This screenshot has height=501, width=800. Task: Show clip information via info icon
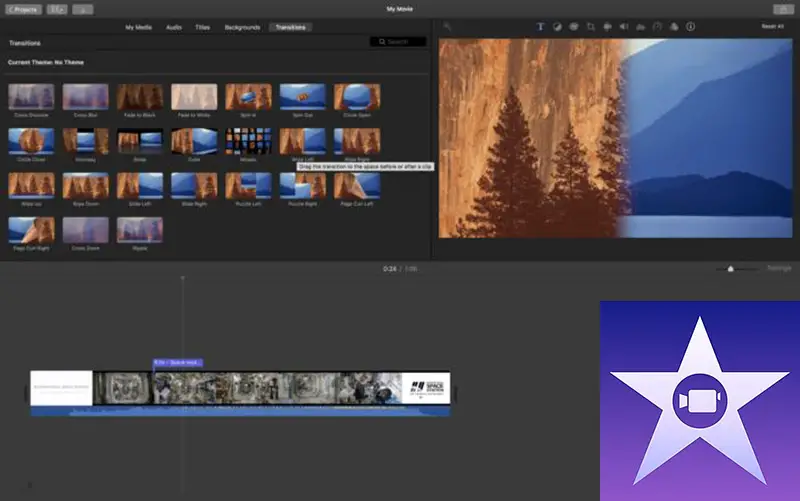click(690, 27)
